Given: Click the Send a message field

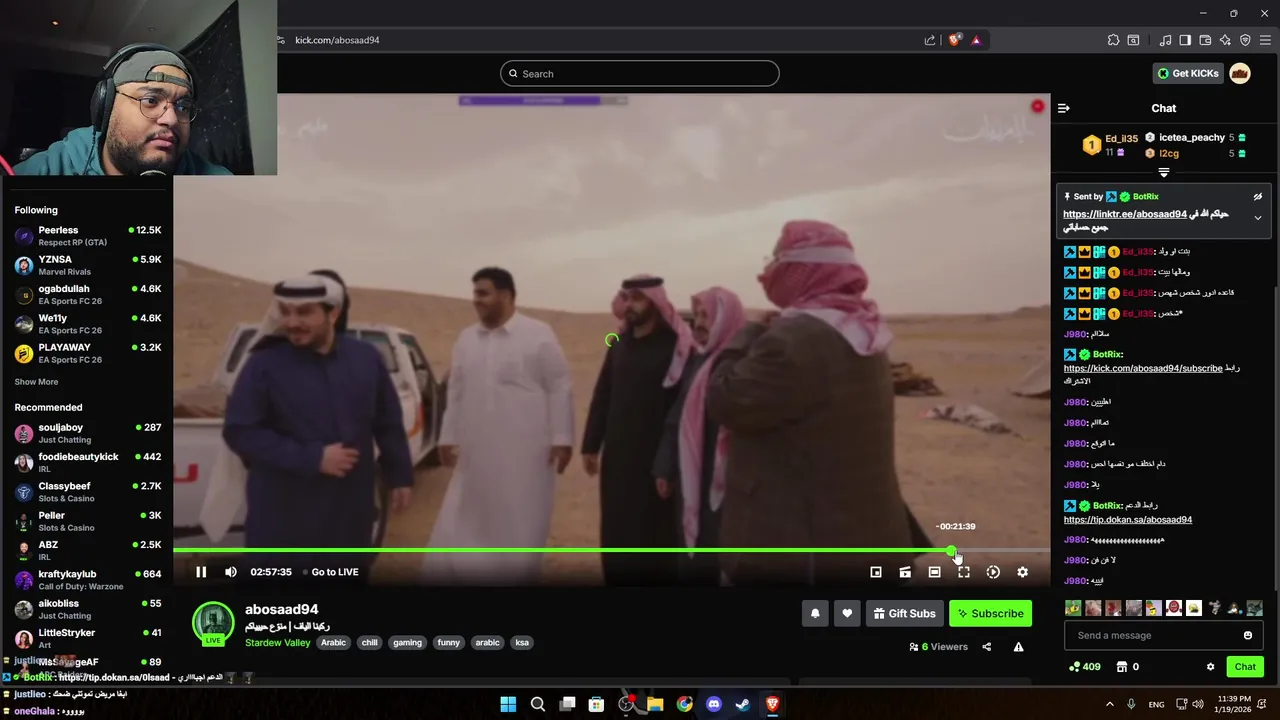Looking at the screenshot, I should (x=1150, y=635).
